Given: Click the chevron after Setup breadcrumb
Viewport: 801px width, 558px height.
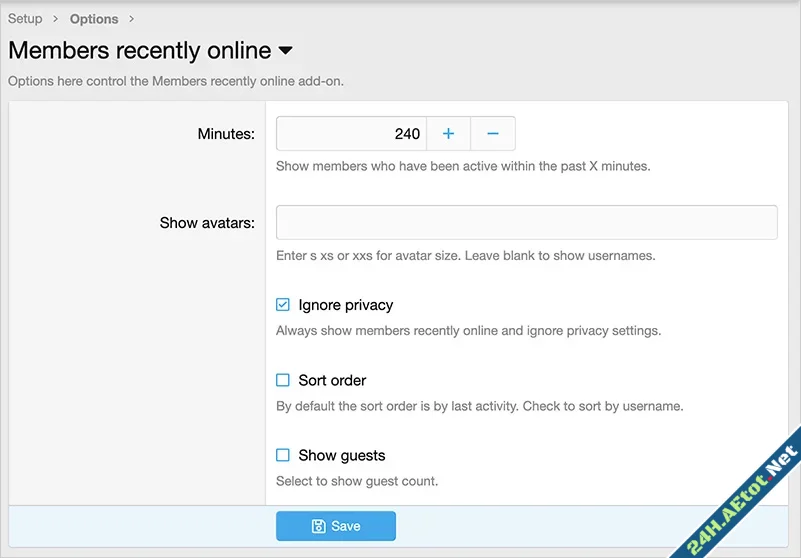Looking at the screenshot, I should tap(56, 19).
